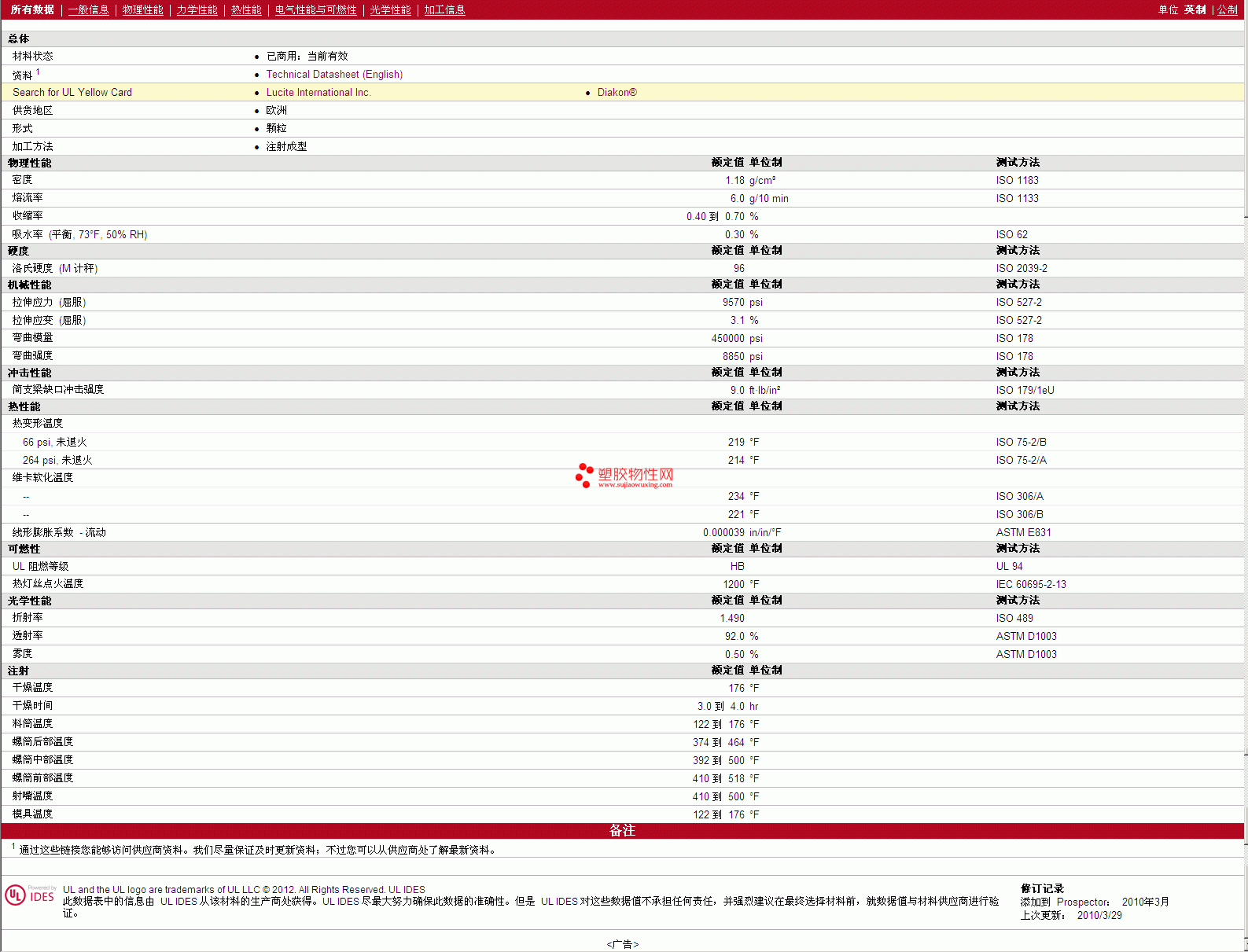
Task: Click the ASTM E831 test method
Action: tap(1023, 533)
